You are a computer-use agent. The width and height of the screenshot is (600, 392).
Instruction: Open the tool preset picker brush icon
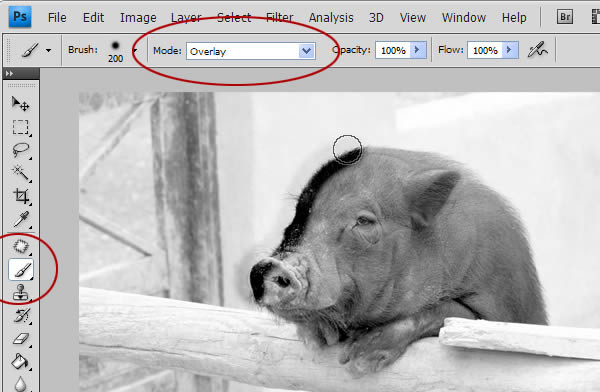click(x=30, y=50)
